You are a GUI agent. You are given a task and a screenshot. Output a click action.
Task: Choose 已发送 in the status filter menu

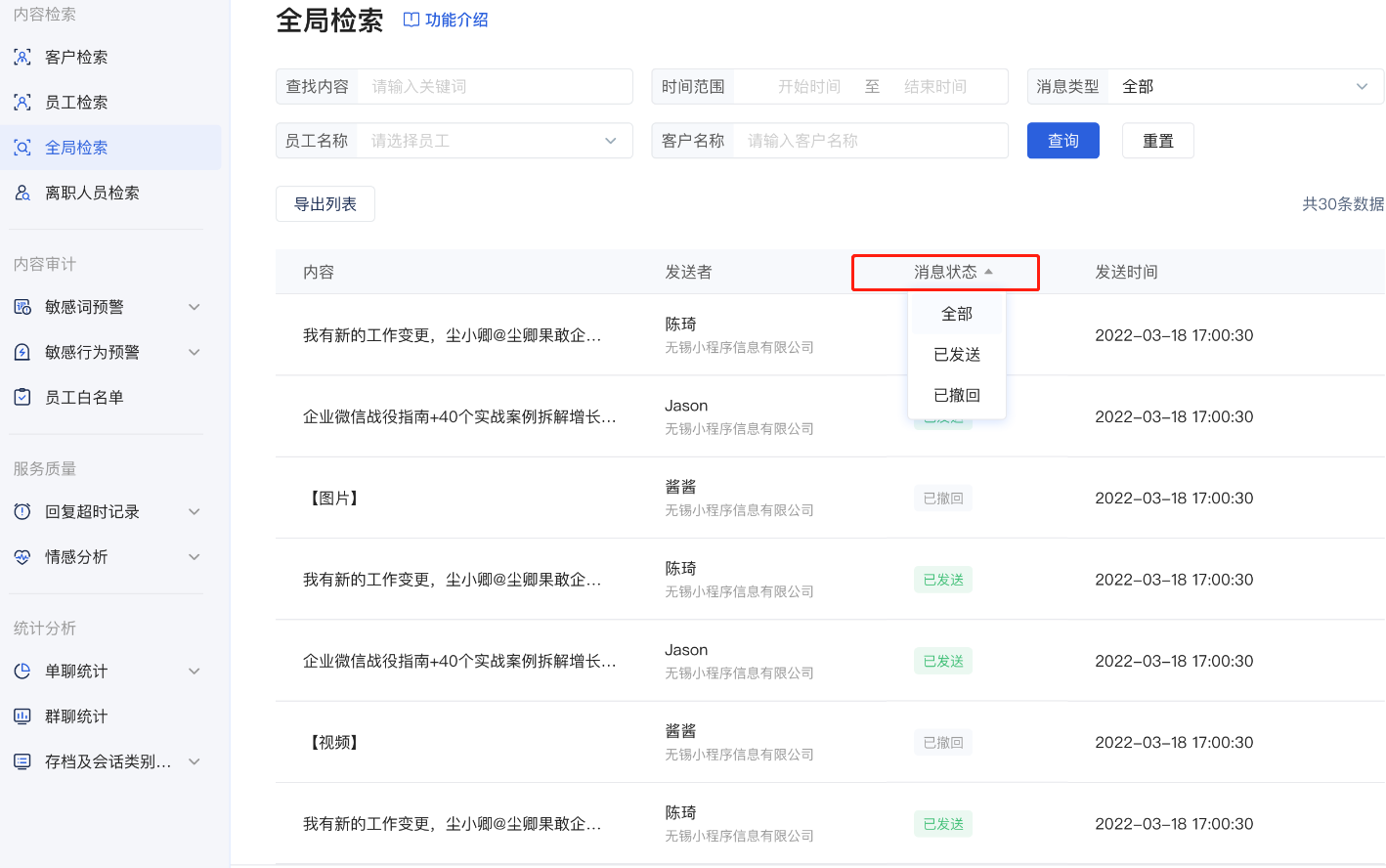[x=957, y=354]
